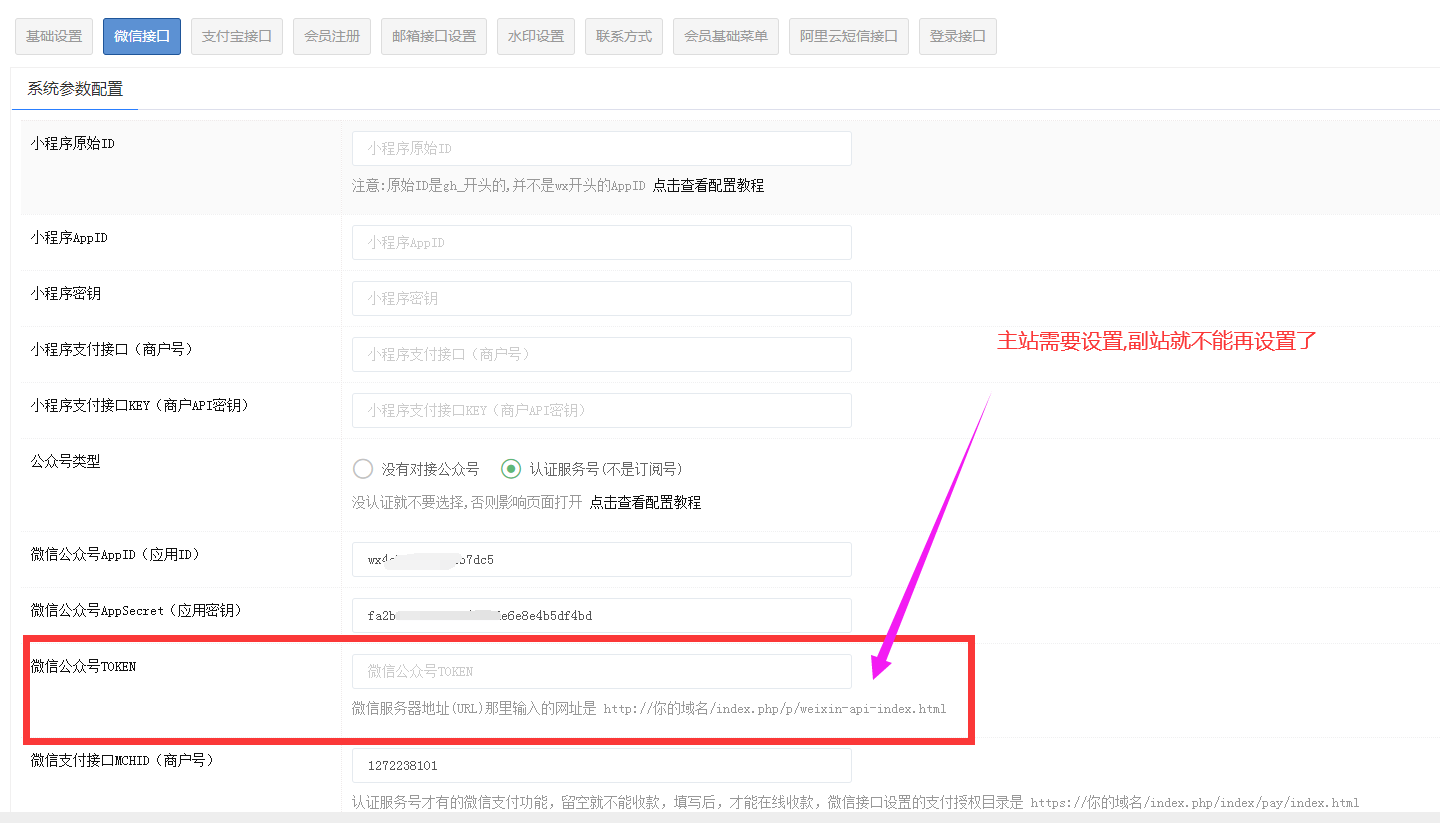Focus the 小程序密钥 input box
Screen dimensions: 1440x823
(x=601, y=298)
